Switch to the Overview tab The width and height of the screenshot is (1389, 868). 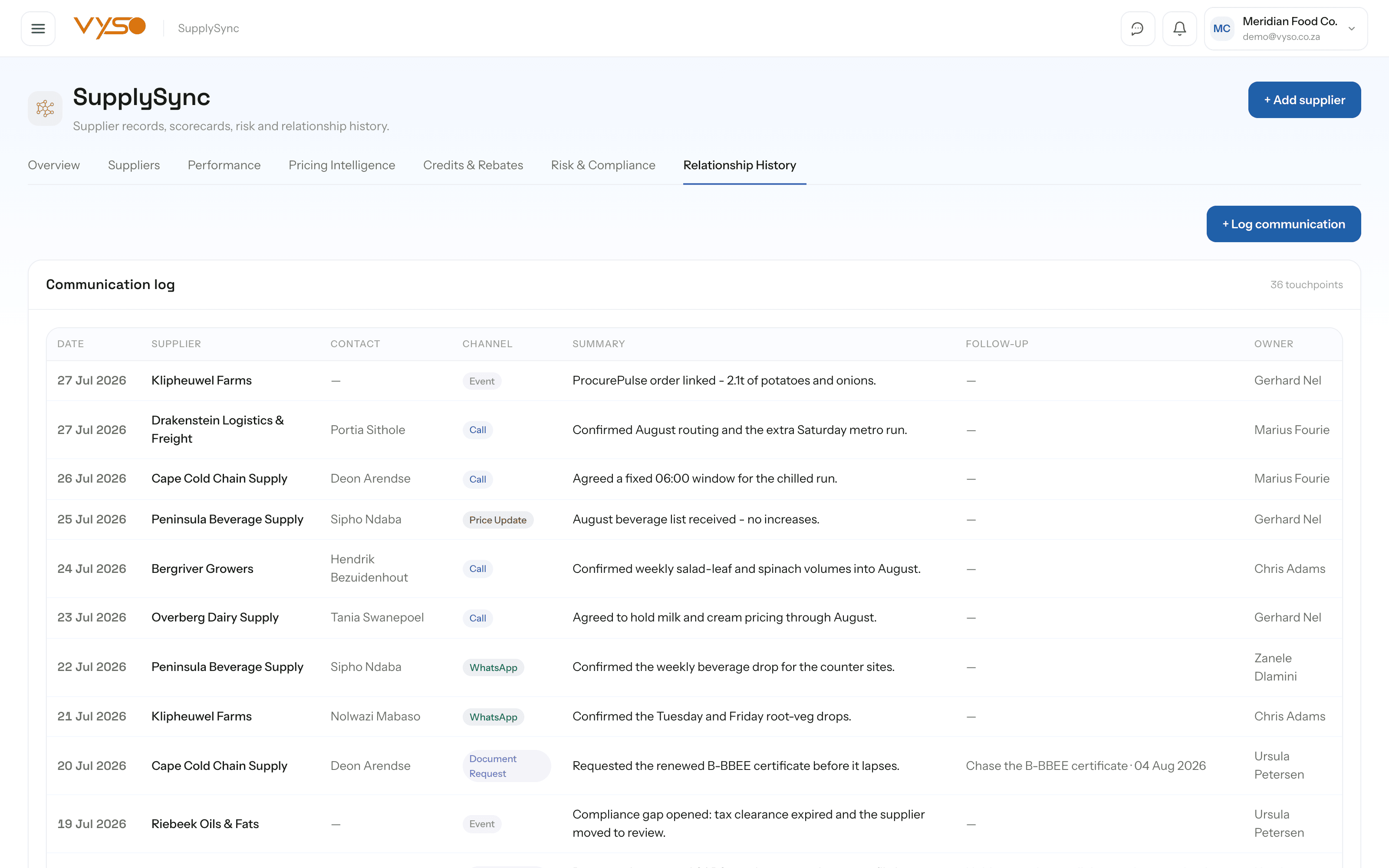tap(54, 165)
